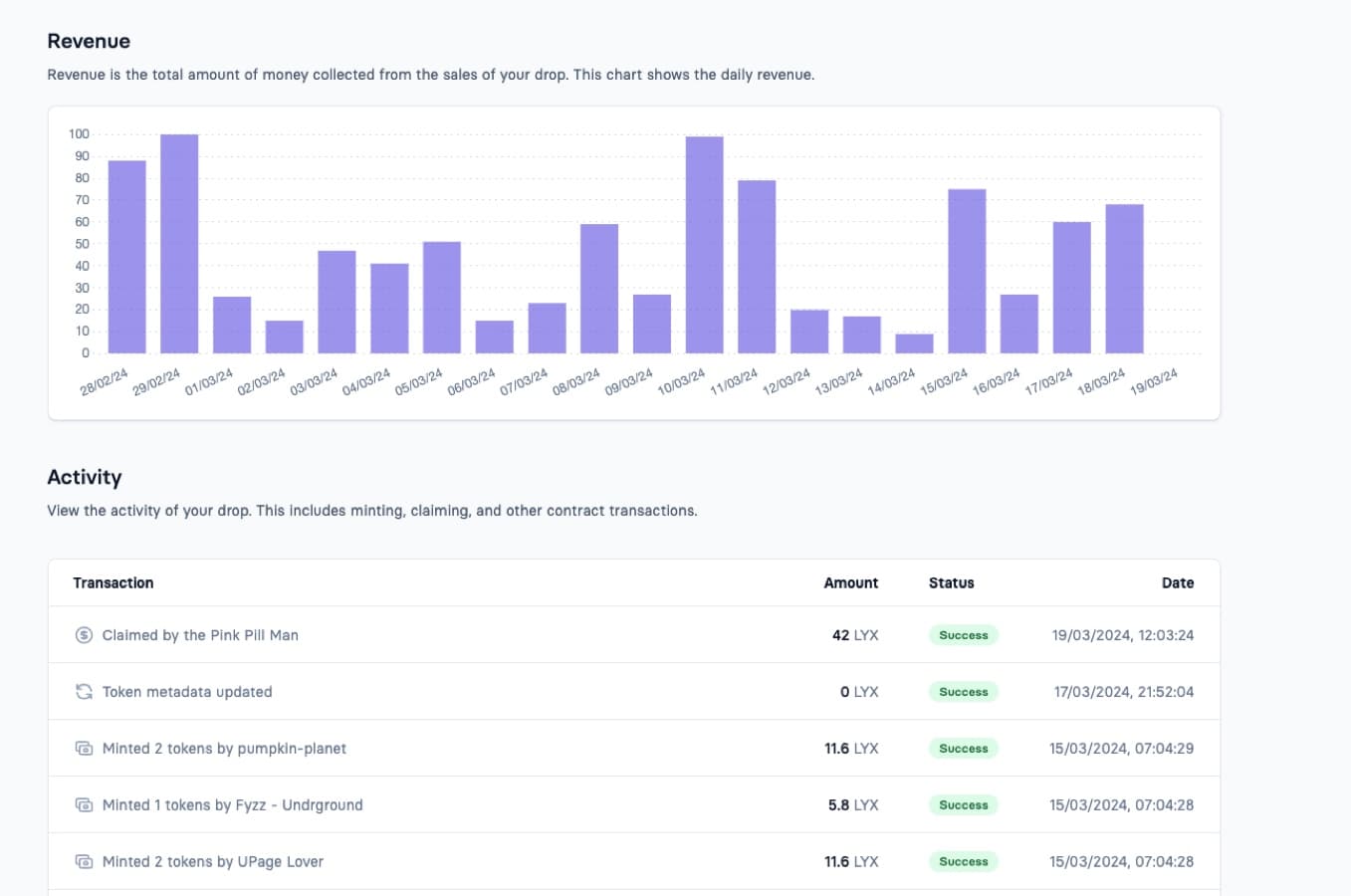Viewport: 1351px width, 896px height.
Task: Click the Success badge in the Pink Pill Man row
Action: pos(964,635)
